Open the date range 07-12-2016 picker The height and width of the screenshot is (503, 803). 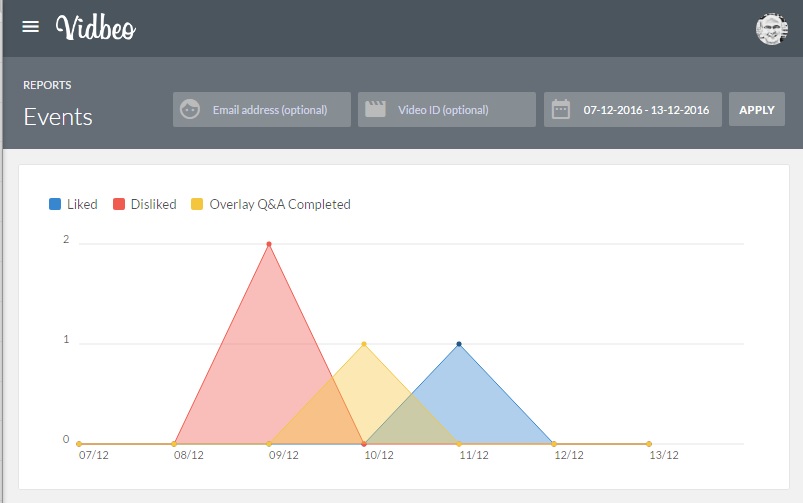[645, 110]
